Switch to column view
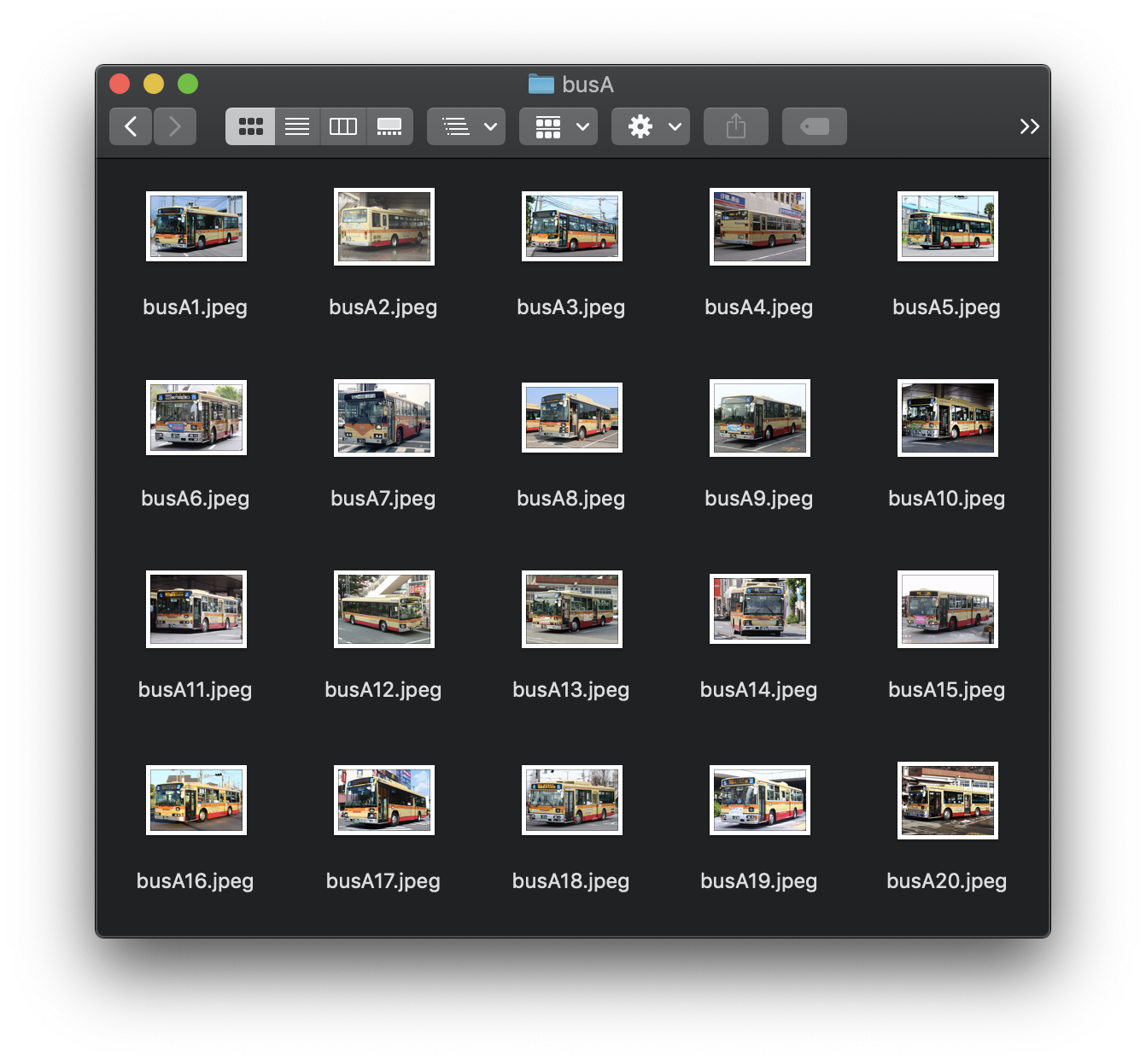The height and width of the screenshot is (1064, 1146). tap(343, 126)
